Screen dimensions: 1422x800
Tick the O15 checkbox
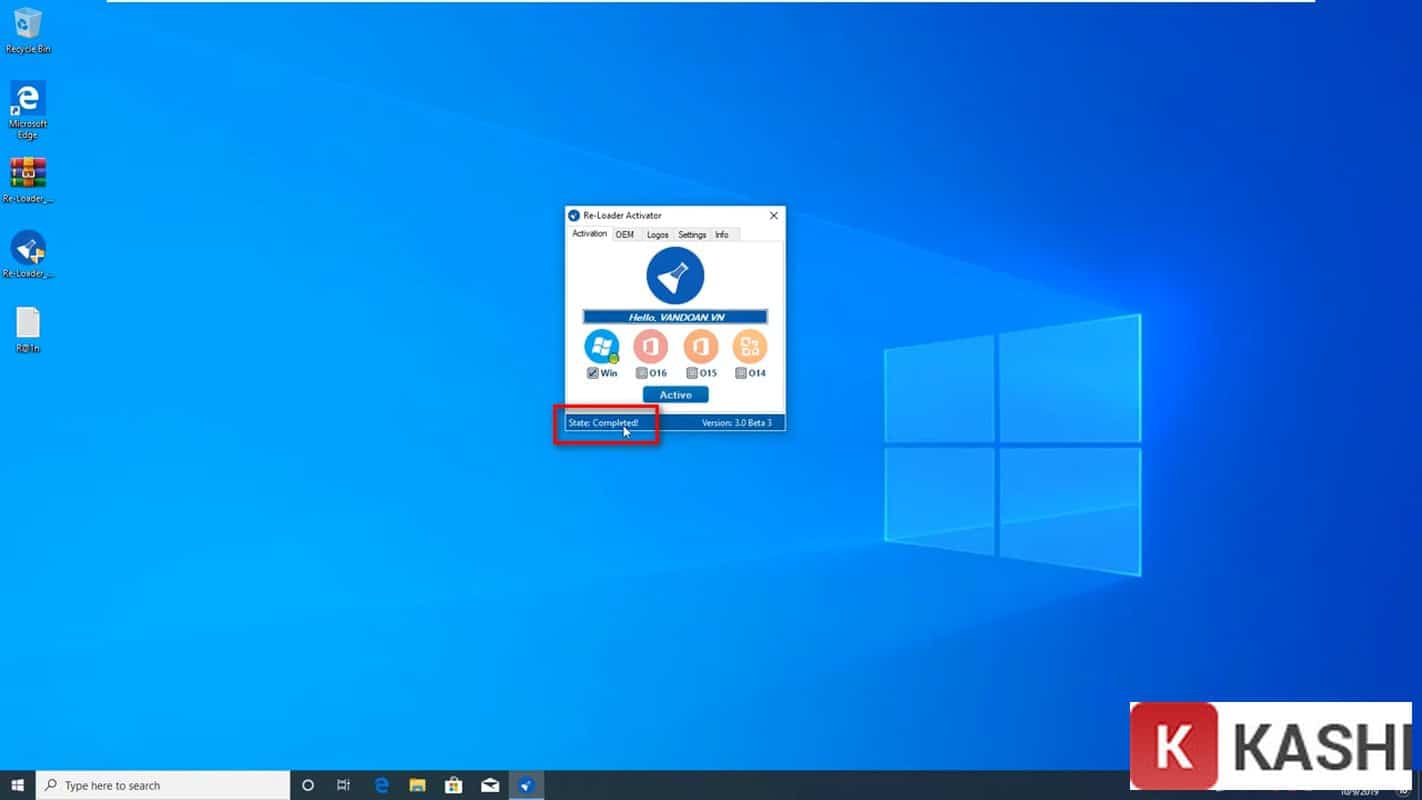[692, 373]
